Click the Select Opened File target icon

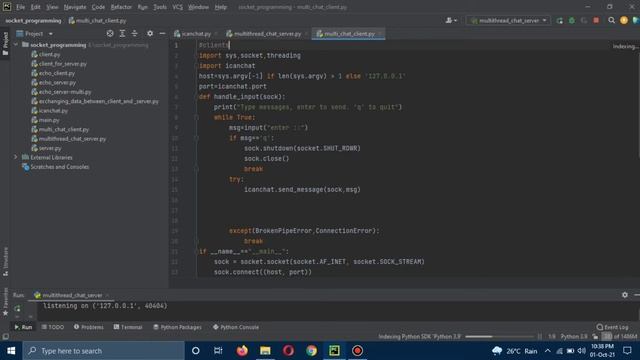click(110, 33)
